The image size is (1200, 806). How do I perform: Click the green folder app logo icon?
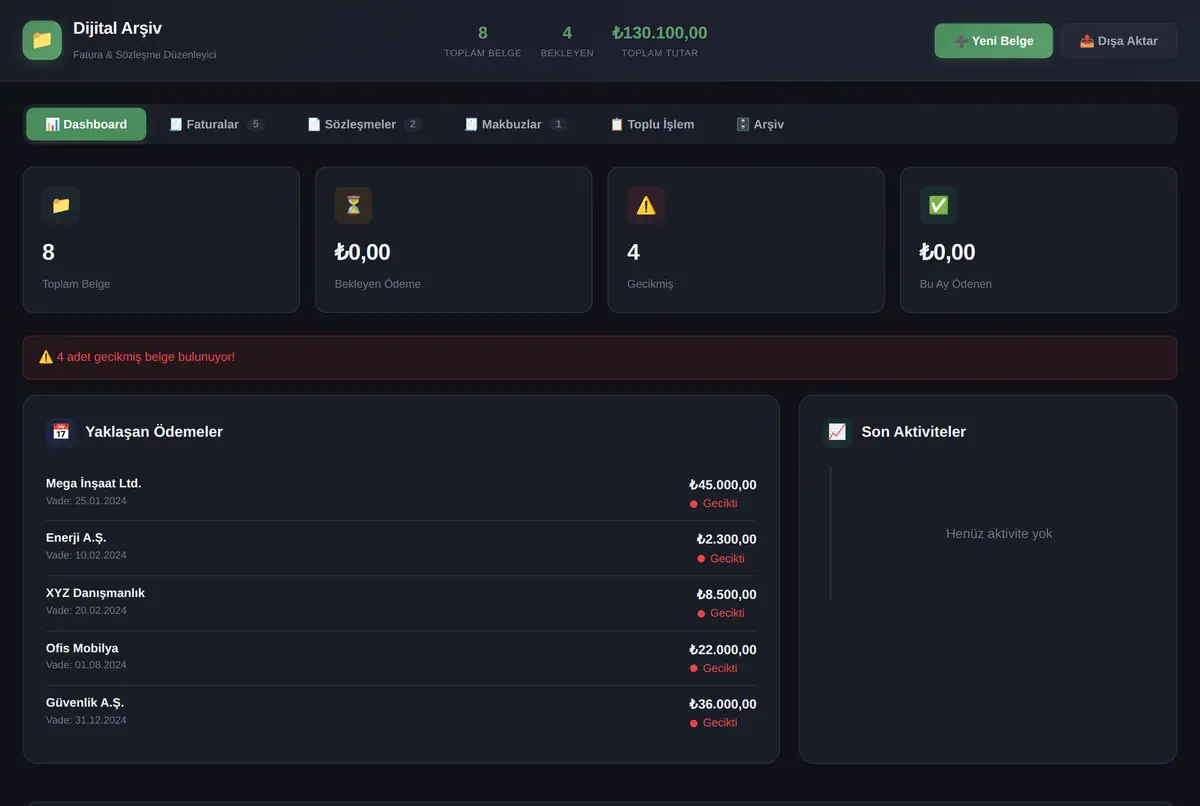(42, 40)
